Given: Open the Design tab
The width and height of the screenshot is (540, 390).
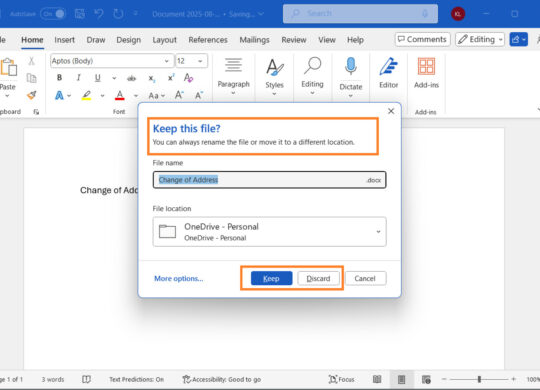Looking at the screenshot, I should pos(128,40).
